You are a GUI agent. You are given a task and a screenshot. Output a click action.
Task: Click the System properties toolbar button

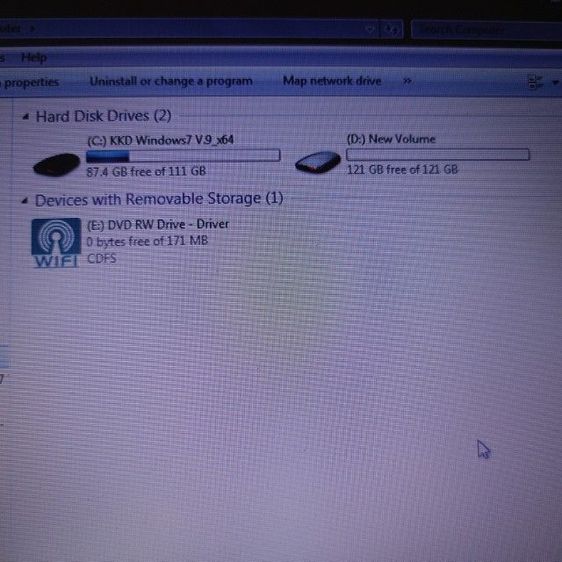29,82
